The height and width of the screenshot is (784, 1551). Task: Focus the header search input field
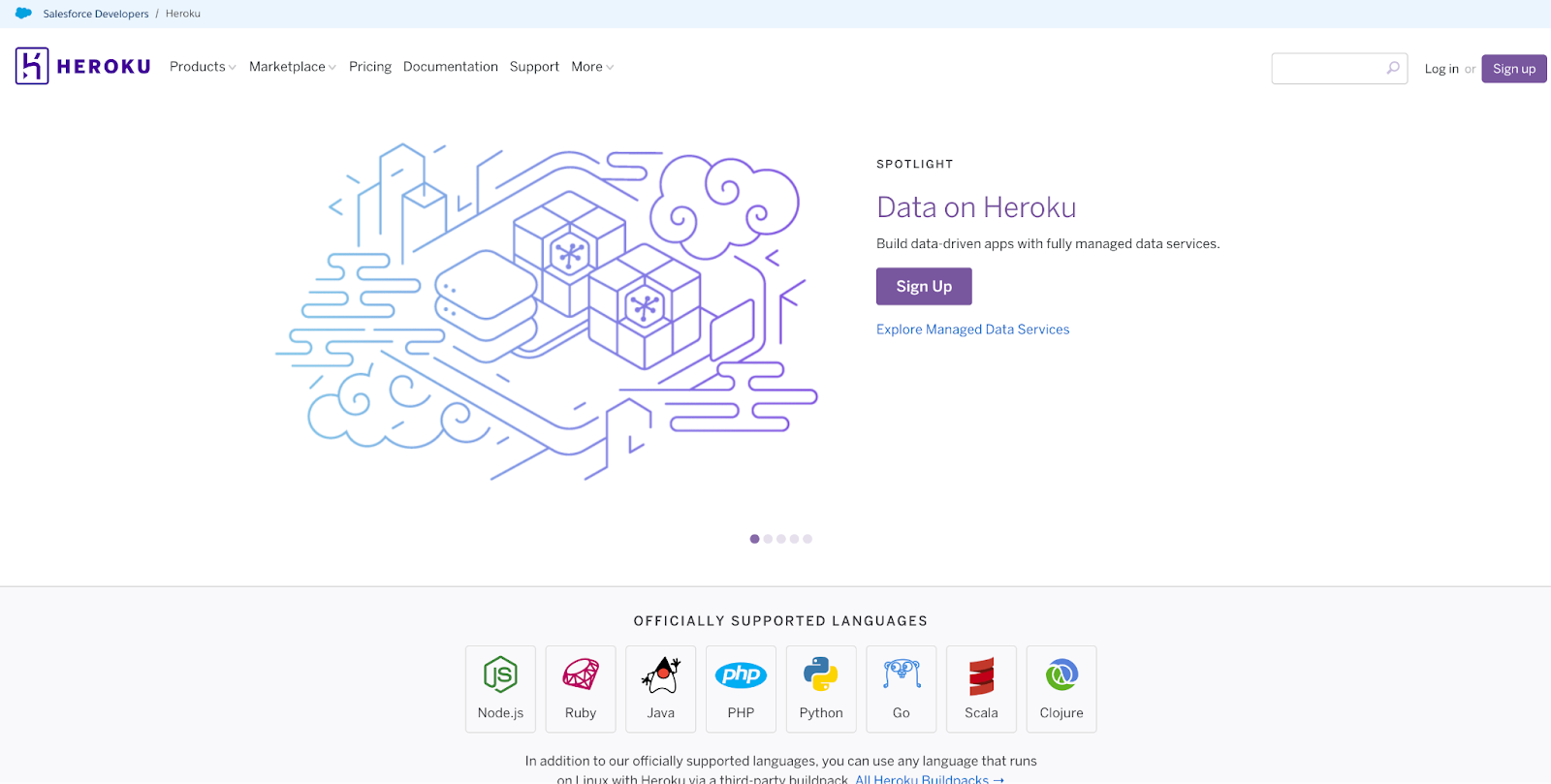(1340, 68)
